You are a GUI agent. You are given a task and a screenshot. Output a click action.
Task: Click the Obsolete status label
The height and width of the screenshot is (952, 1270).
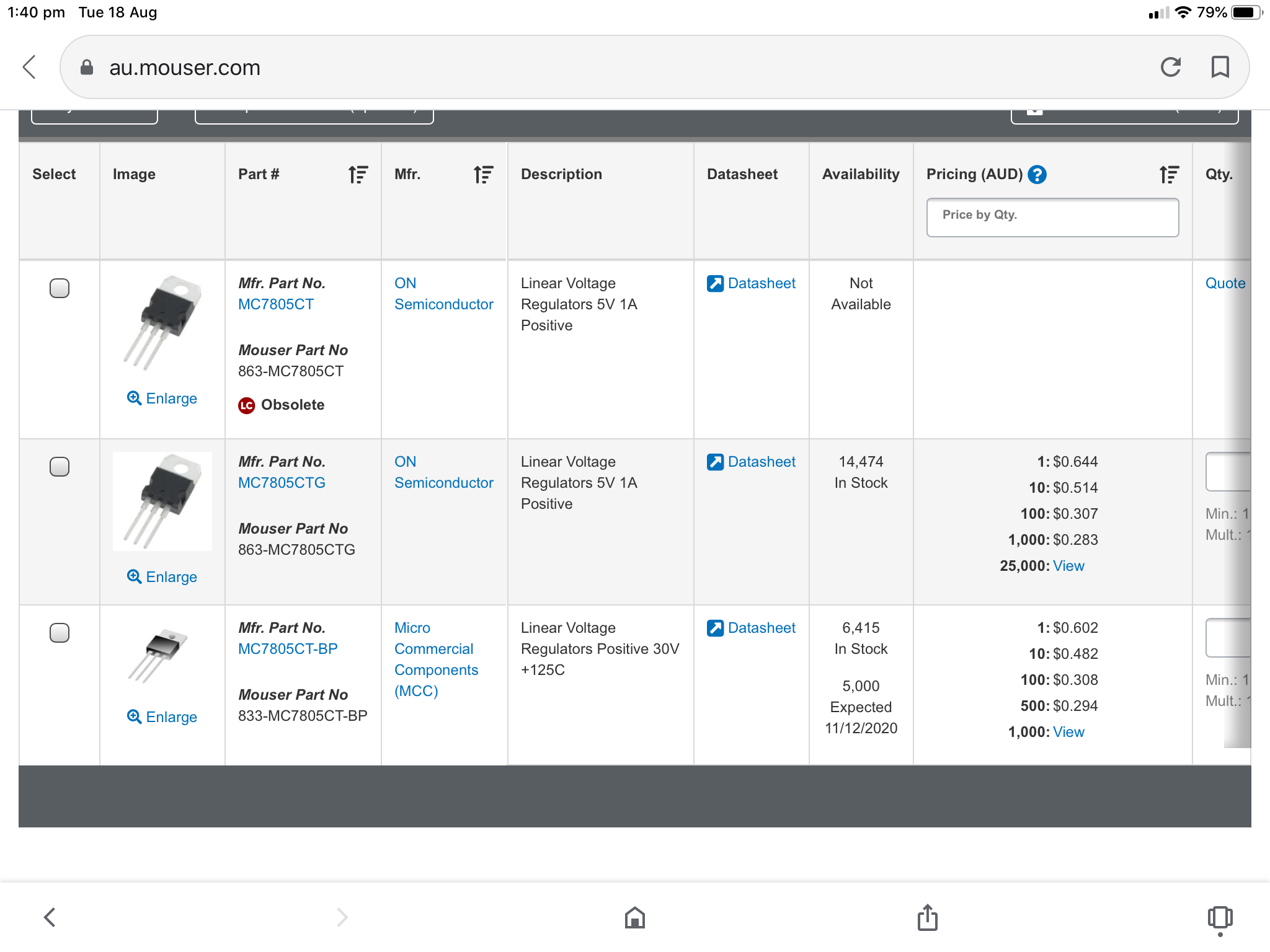click(x=293, y=405)
